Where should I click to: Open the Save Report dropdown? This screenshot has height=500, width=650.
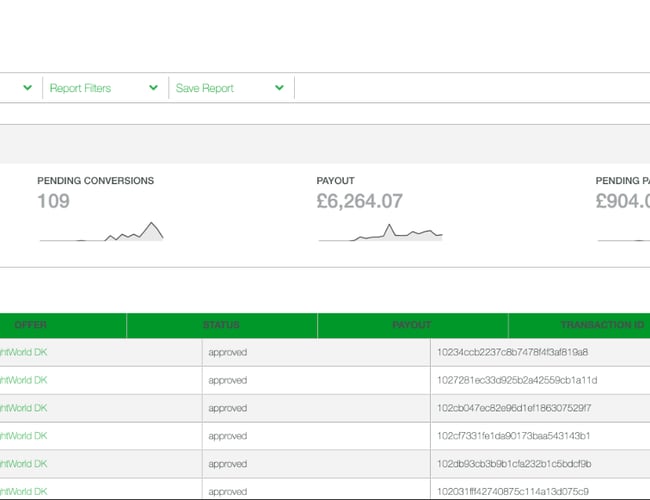click(205, 88)
